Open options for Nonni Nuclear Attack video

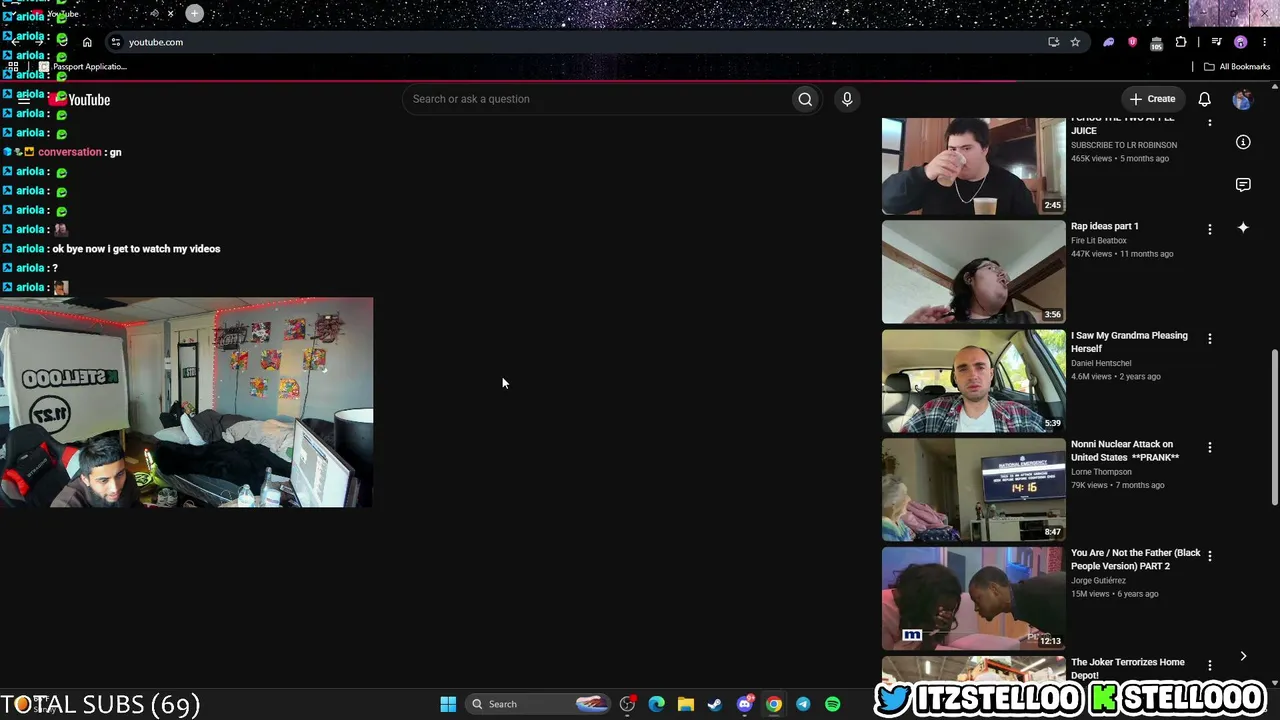pyautogui.click(x=1210, y=447)
